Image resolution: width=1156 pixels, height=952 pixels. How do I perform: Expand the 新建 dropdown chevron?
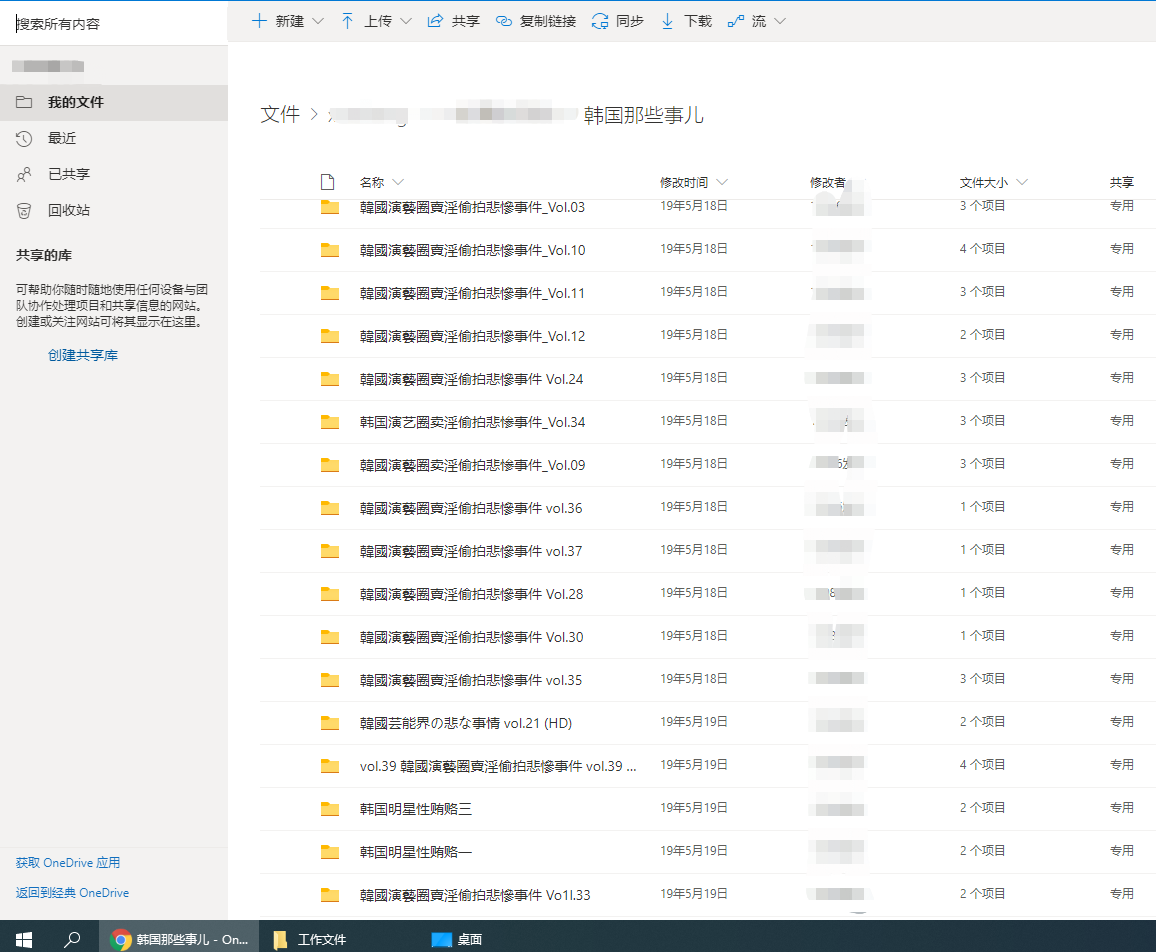click(x=318, y=21)
